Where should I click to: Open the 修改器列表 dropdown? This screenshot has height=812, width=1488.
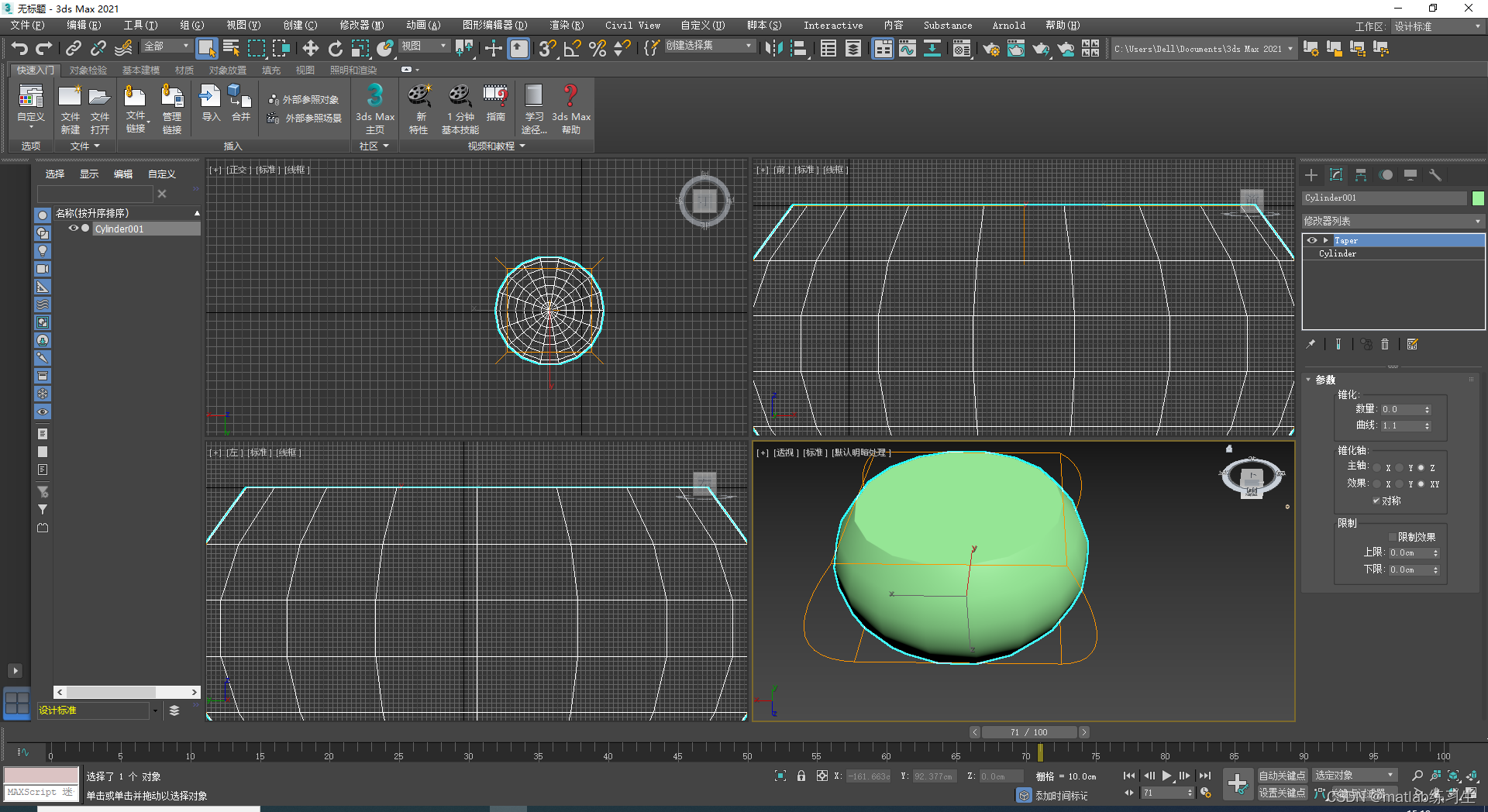point(1391,221)
